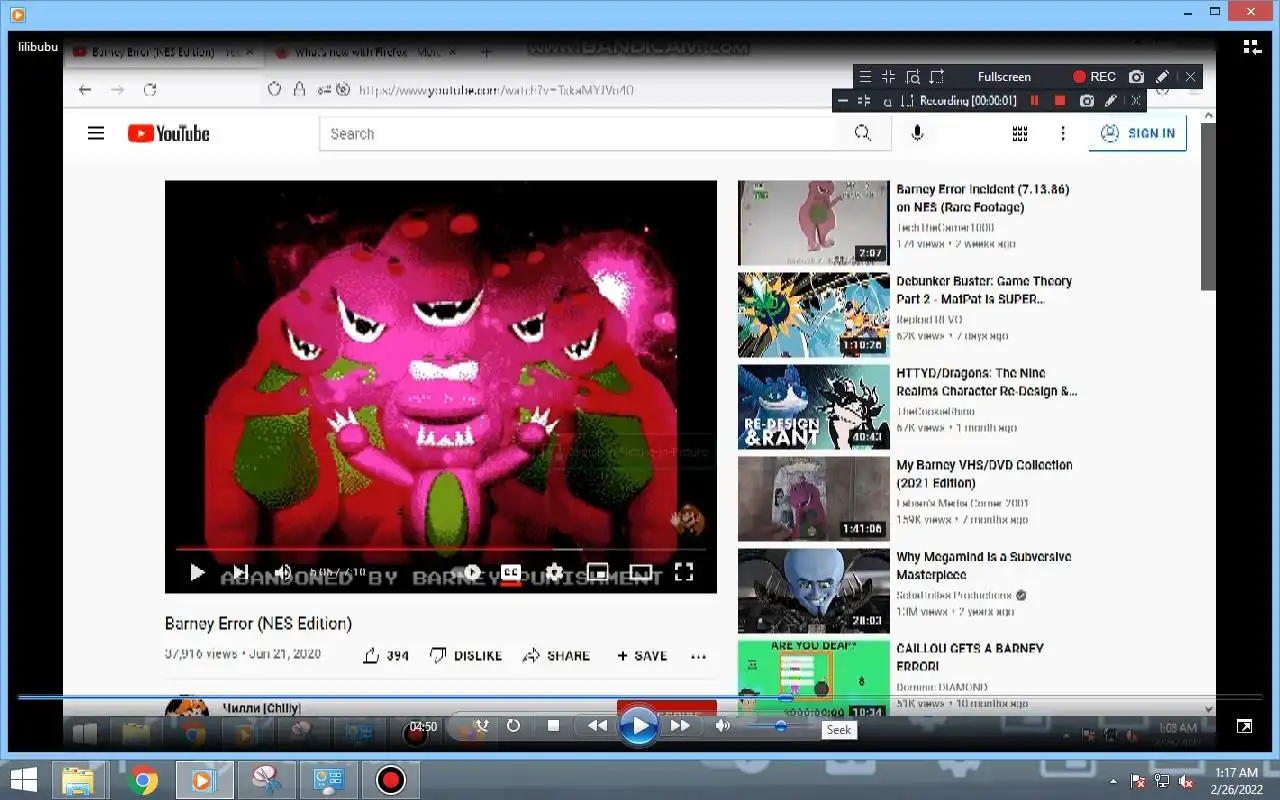
Task: Launch Google Chrome from the taskbar
Action: click(x=143, y=779)
